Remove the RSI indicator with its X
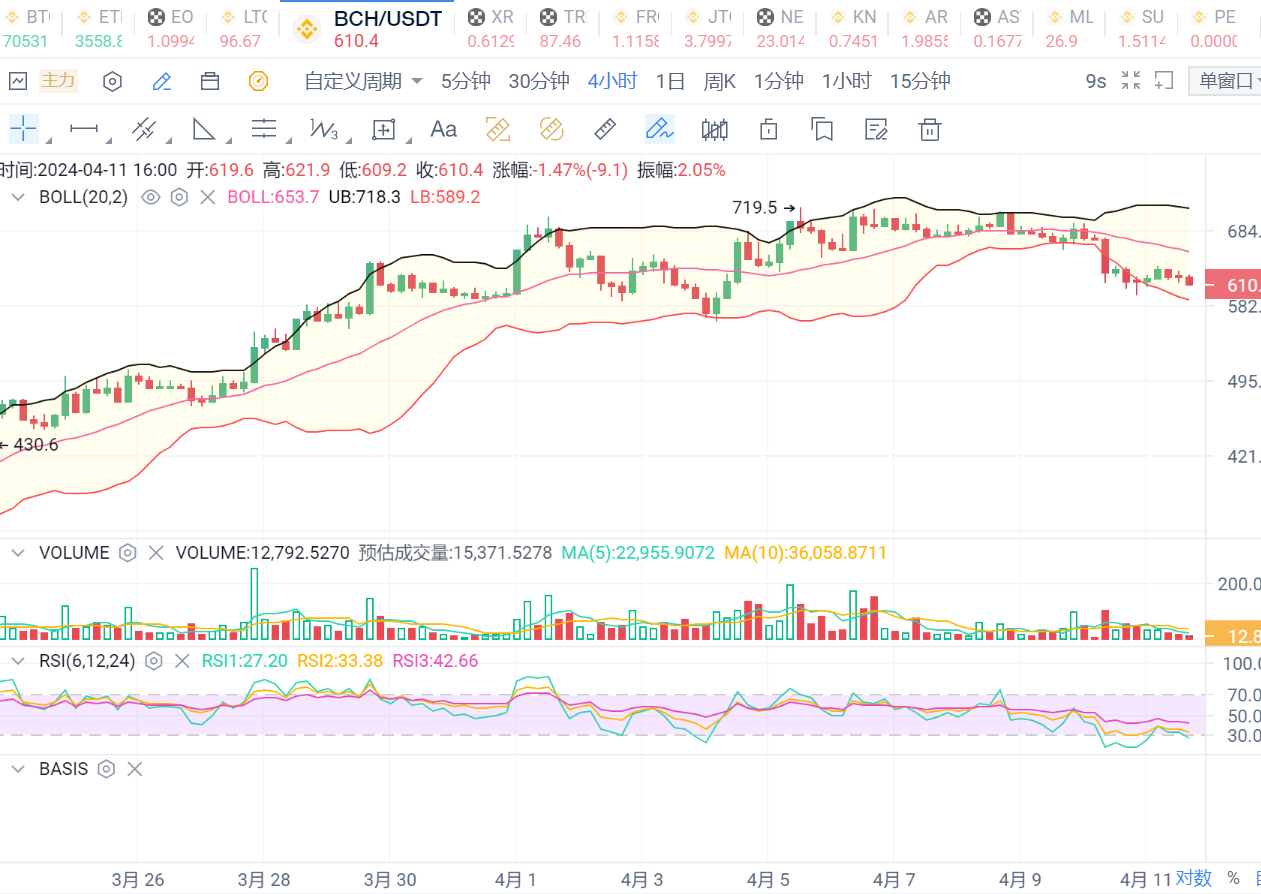The width and height of the screenshot is (1261, 894). tap(182, 660)
